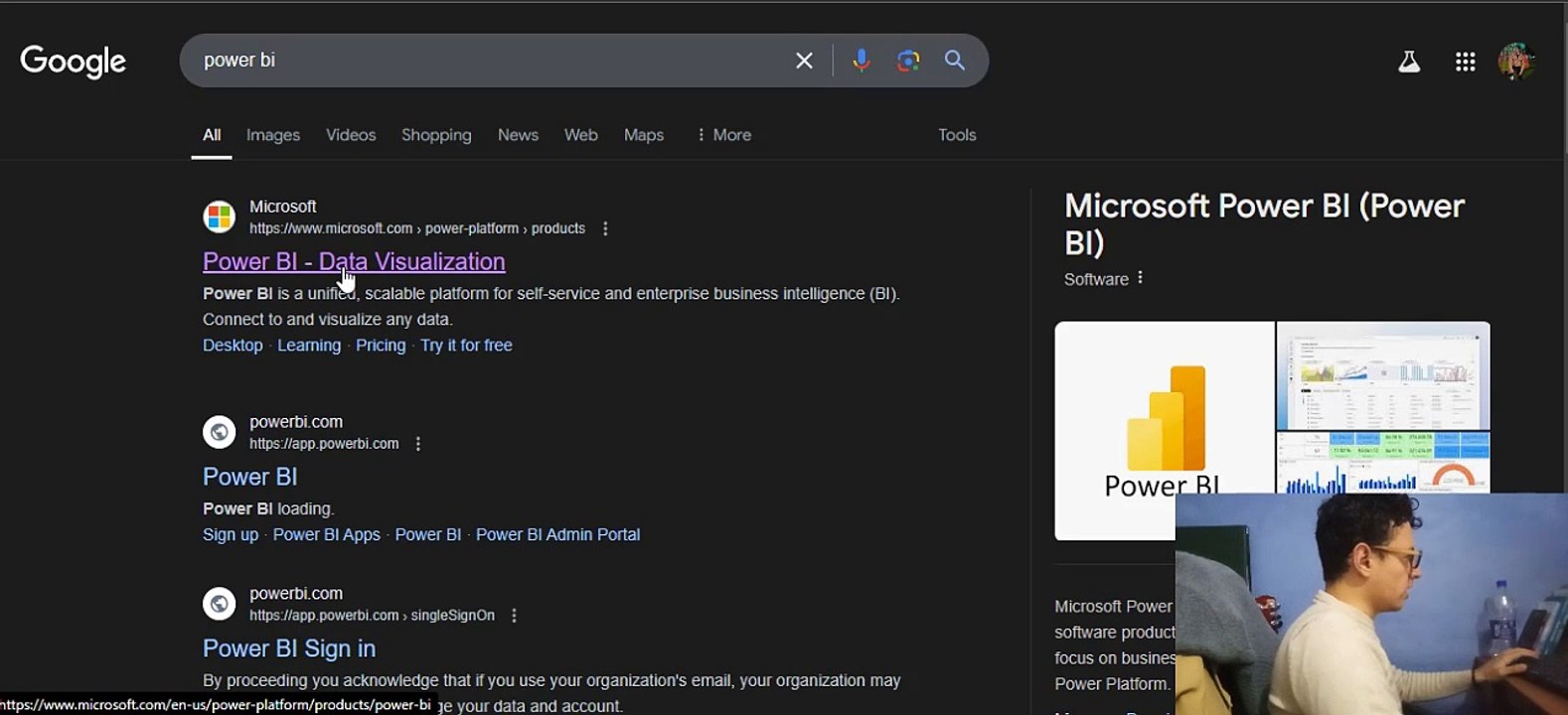Open the Try it for free link

(x=466, y=346)
